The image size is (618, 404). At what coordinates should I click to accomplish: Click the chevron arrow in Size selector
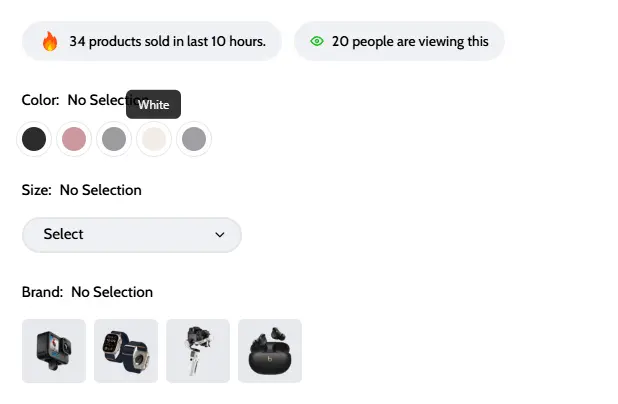220,235
